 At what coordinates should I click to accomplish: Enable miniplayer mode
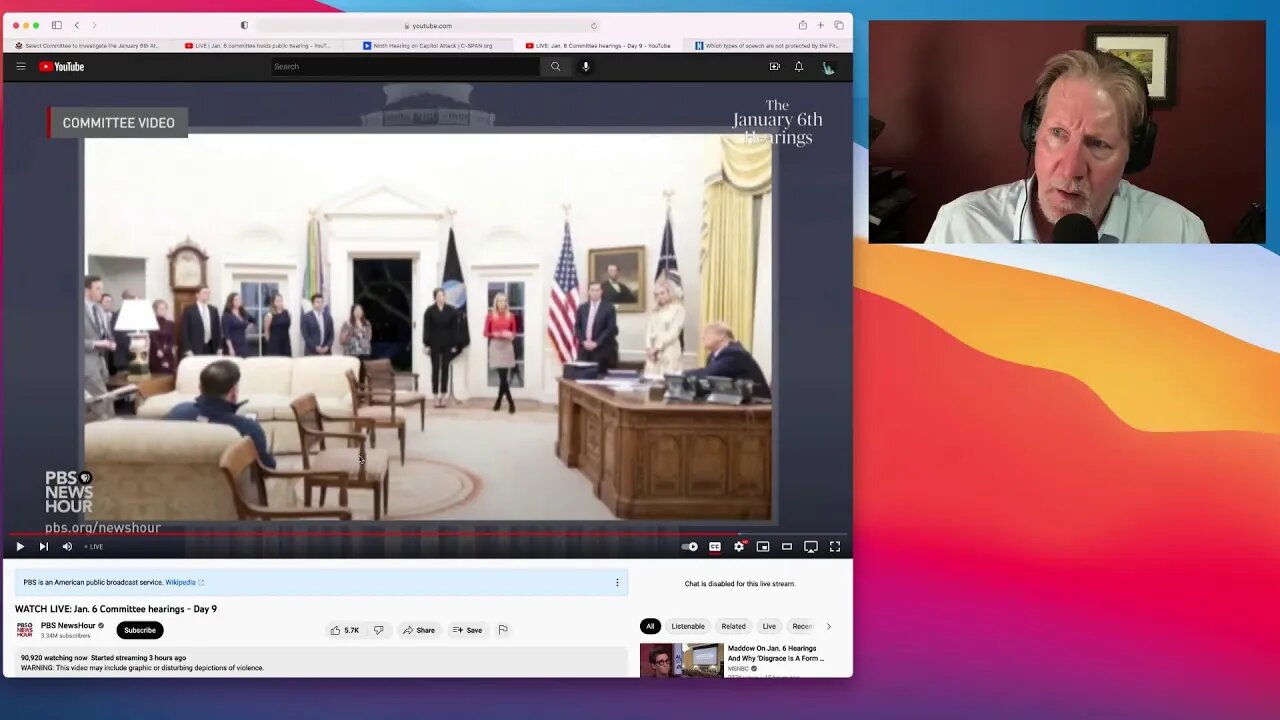tap(763, 547)
